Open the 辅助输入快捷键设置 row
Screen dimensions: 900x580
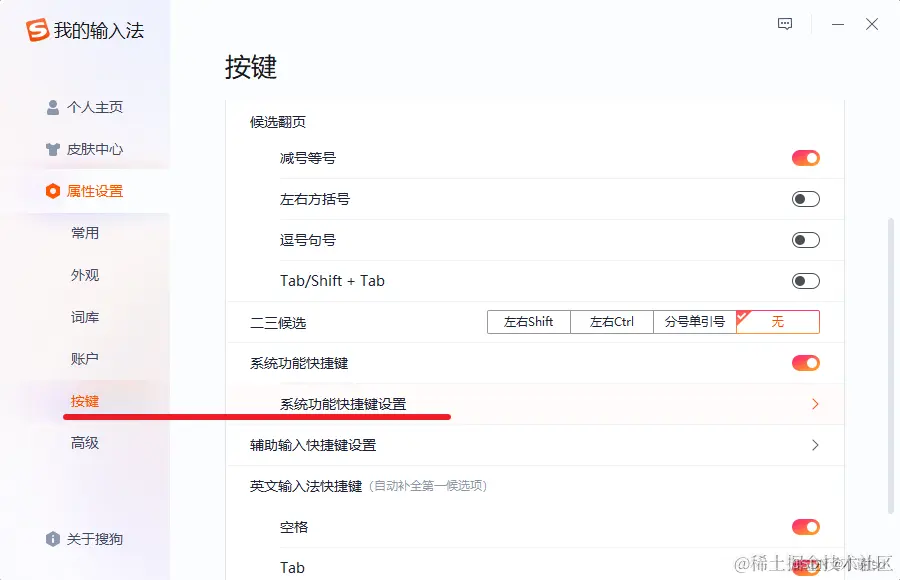click(536, 445)
